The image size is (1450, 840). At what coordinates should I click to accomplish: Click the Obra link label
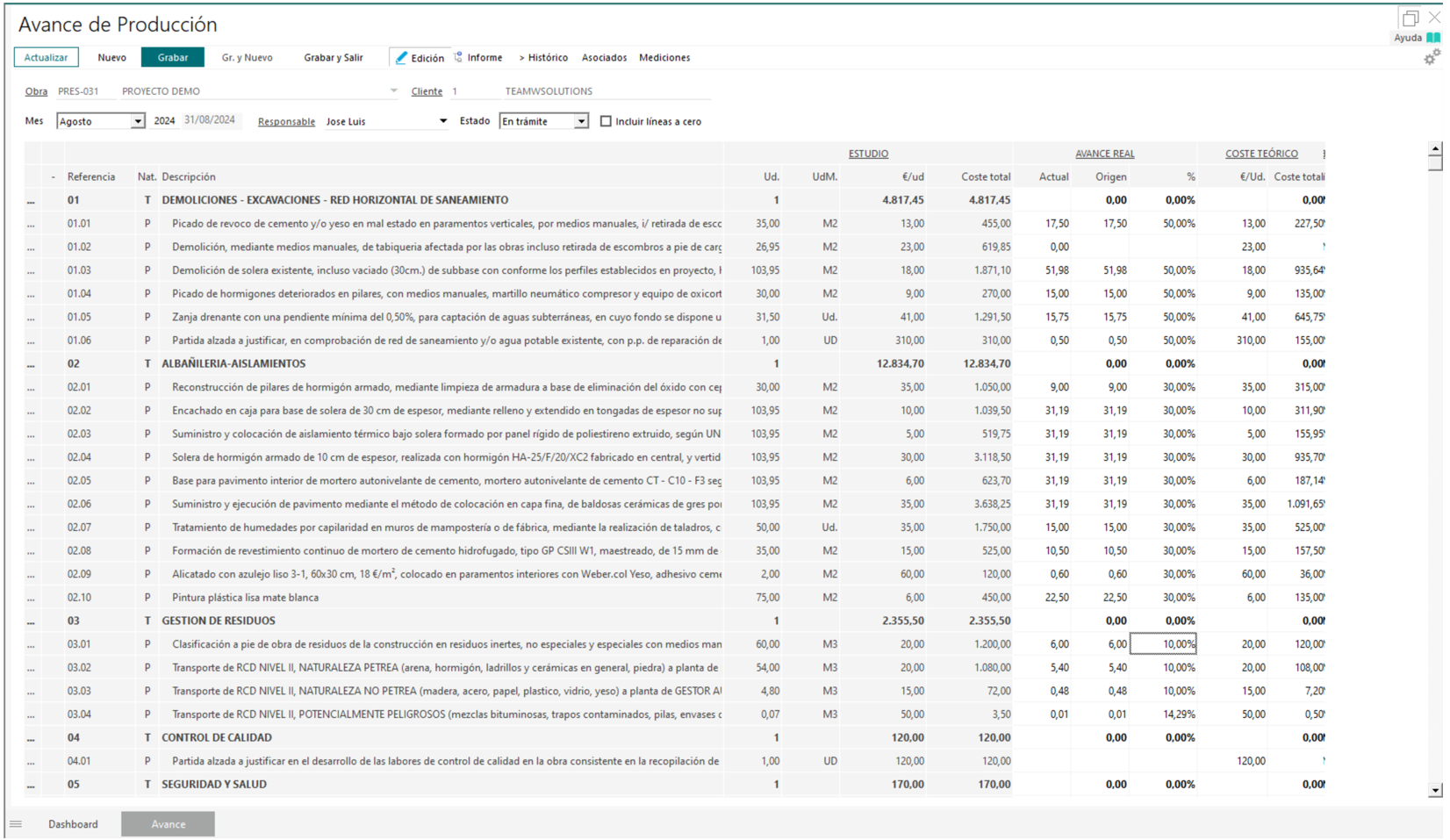(x=36, y=91)
